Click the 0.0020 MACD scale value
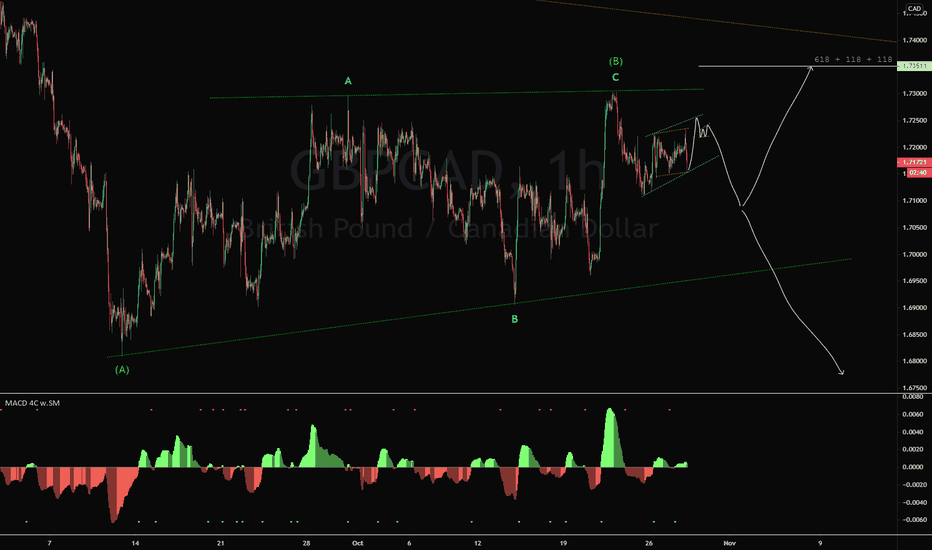Image resolution: width=932 pixels, height=550 pixels. point(913,450)
